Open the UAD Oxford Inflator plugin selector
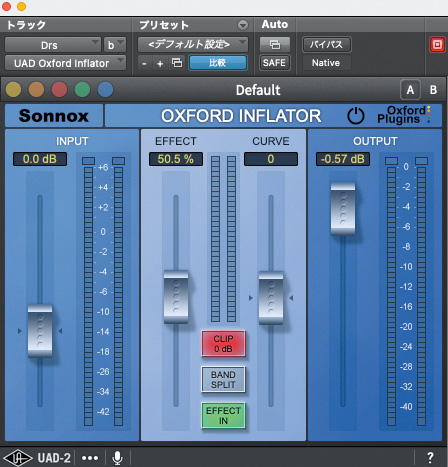This screenshot has height=467, width=448. click(x=65, y=63)
